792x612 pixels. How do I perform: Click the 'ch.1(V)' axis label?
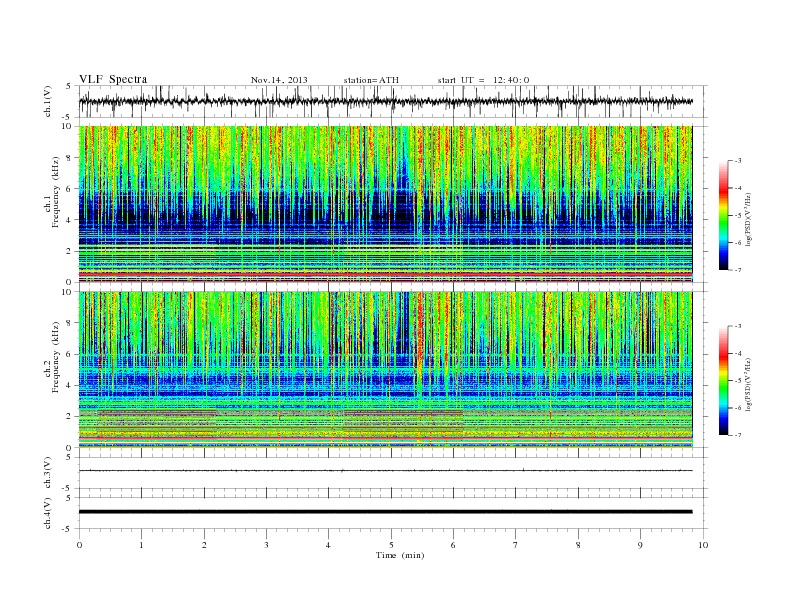(x=48, y=103)
